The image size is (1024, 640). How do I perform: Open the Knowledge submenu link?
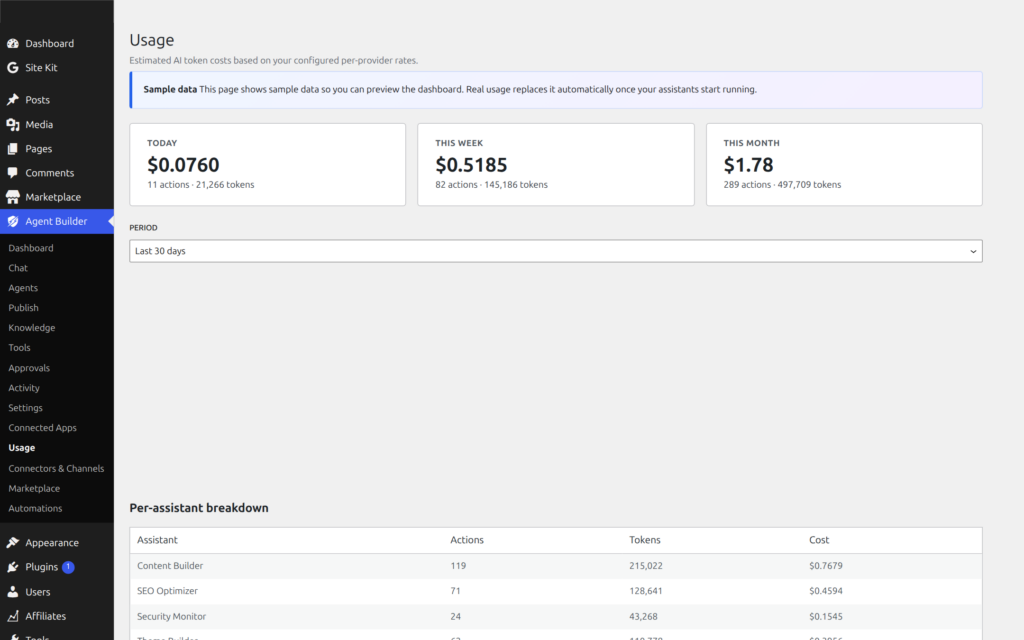pos(31,328)
